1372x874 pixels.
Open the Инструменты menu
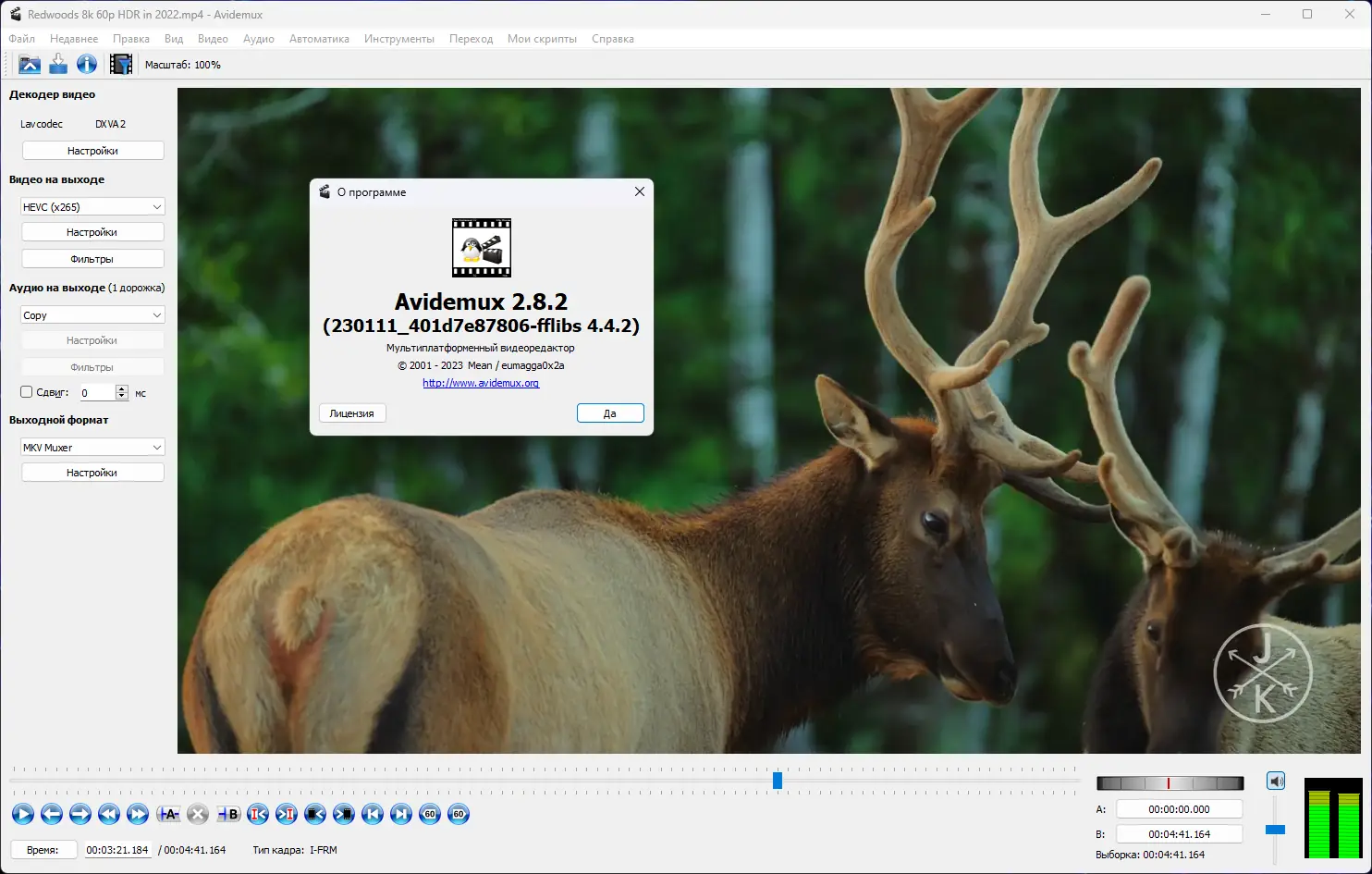[398, 39]
